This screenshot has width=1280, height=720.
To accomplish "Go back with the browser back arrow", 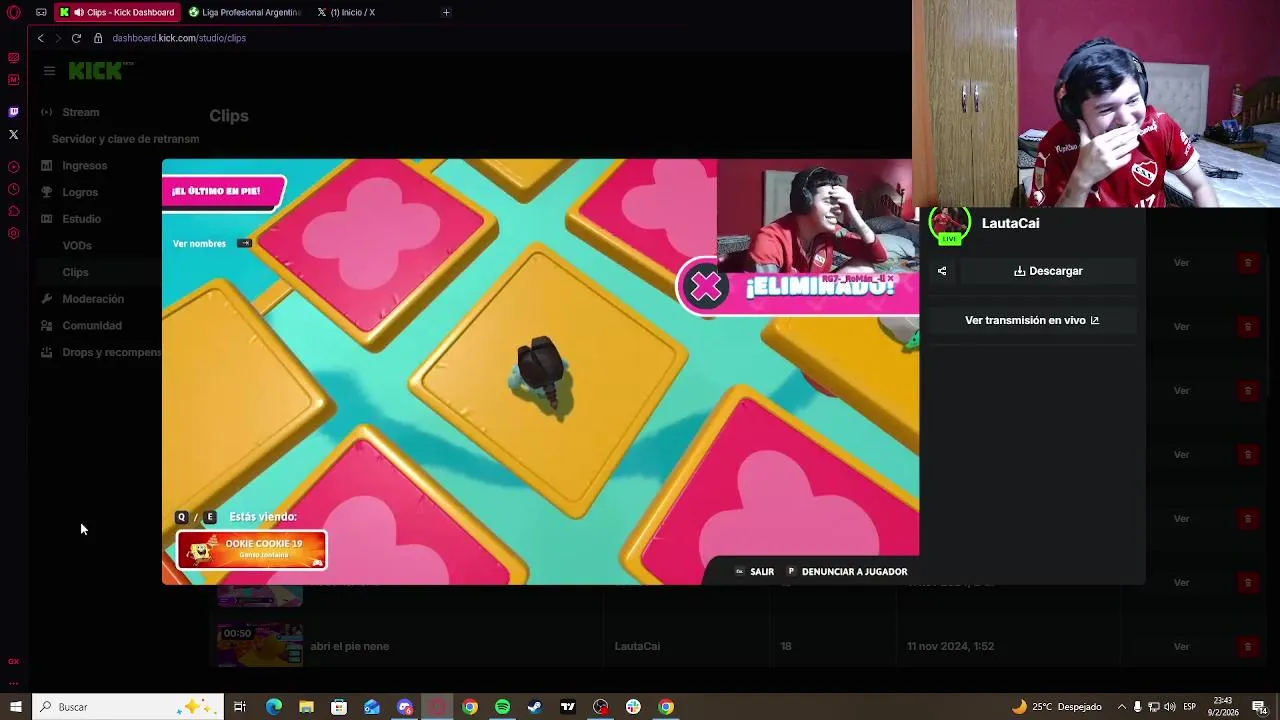I will [40, 38].
